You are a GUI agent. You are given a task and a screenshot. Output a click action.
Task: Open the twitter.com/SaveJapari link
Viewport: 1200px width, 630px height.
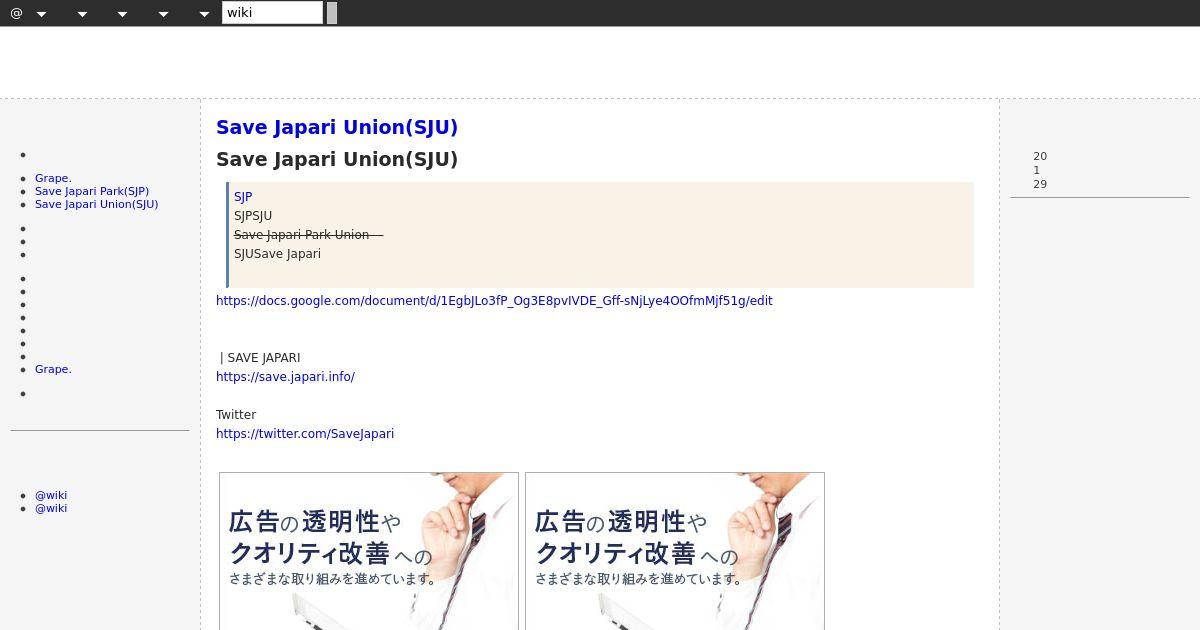[305, 434]
